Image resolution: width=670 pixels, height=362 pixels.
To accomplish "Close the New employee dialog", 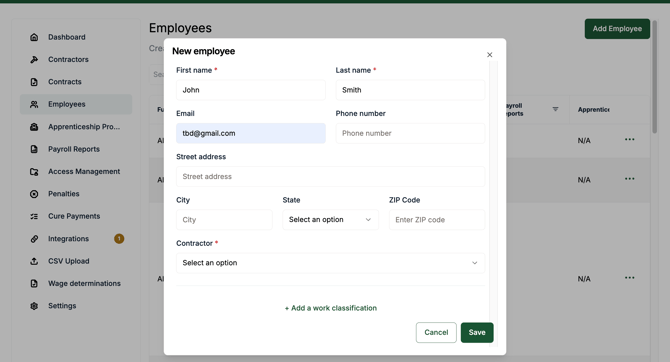I will click(x=490, y=55).
